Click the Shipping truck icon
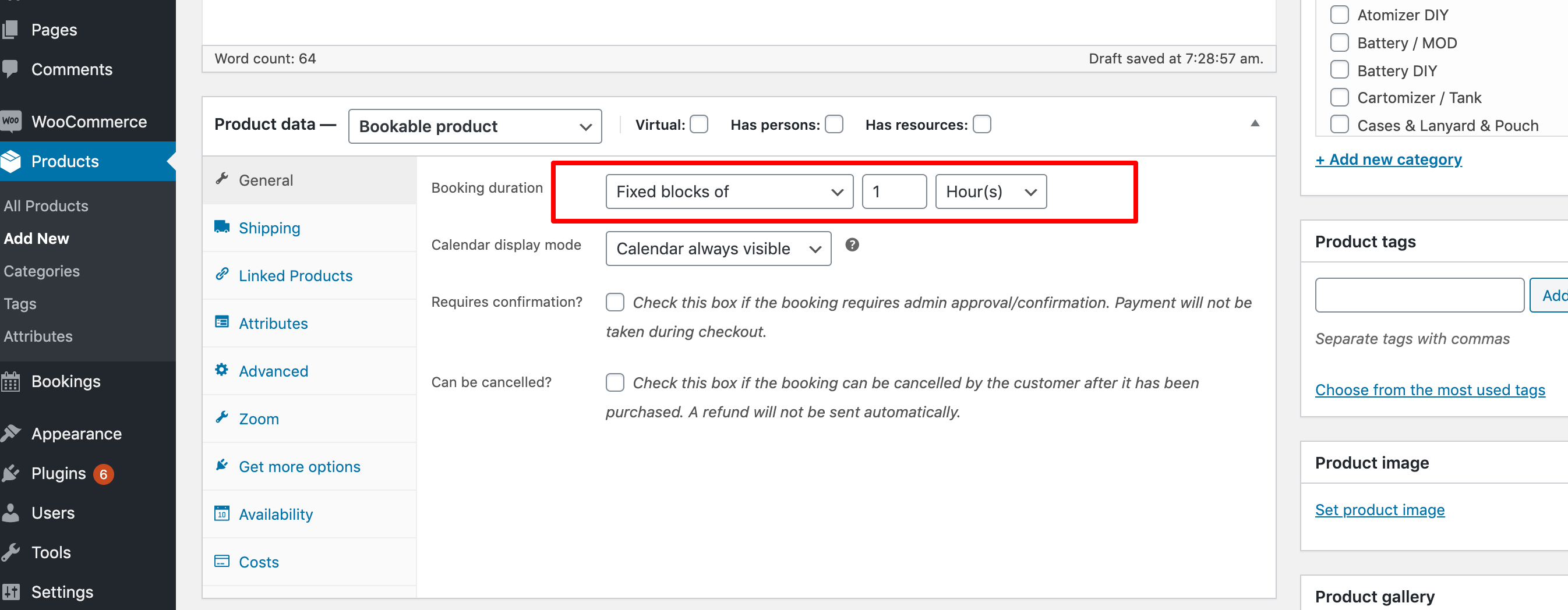Image resolution: width=1568 pixels, height=610 pixels. [222, 227]
